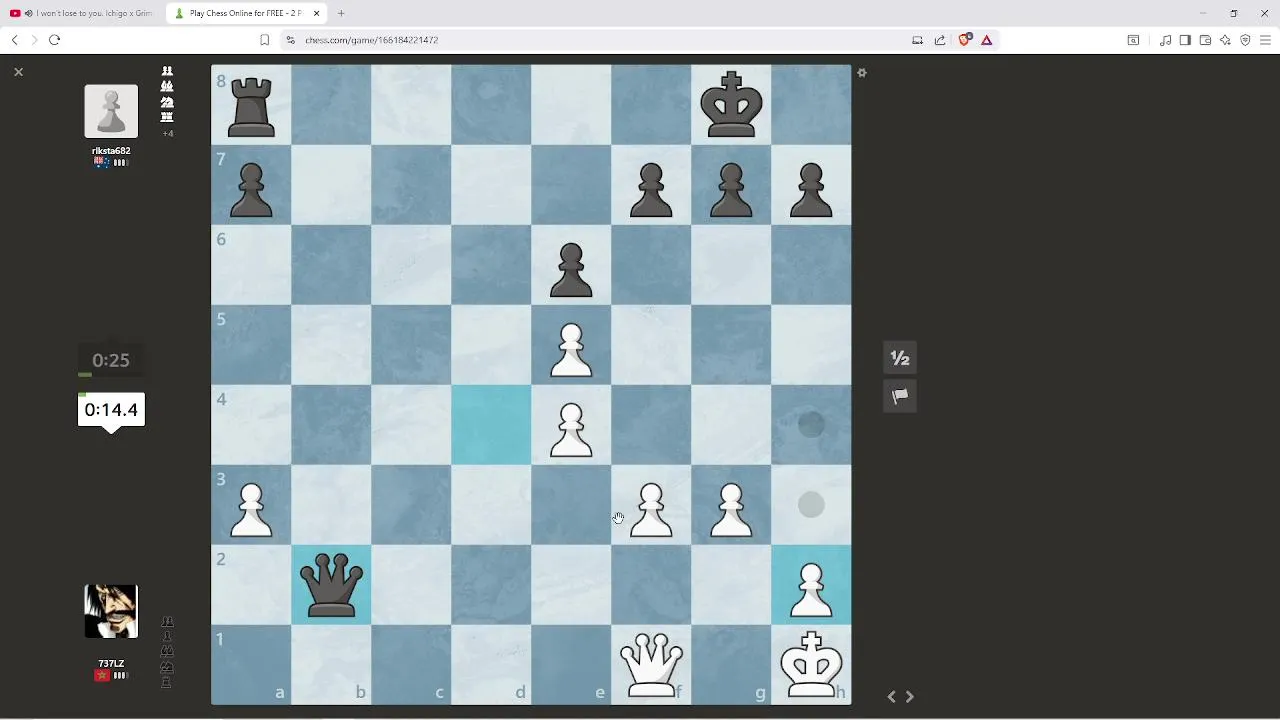The image size is (1280, 720).
Task: Open opponent riksta682's avatar
Action: pyautogui.click(x=111, y=111)
